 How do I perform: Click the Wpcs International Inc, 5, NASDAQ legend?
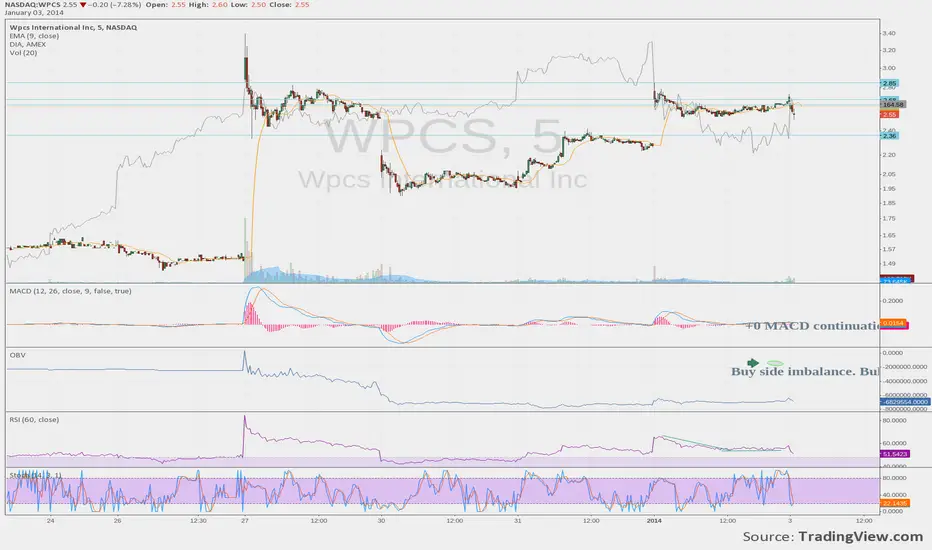73,27
